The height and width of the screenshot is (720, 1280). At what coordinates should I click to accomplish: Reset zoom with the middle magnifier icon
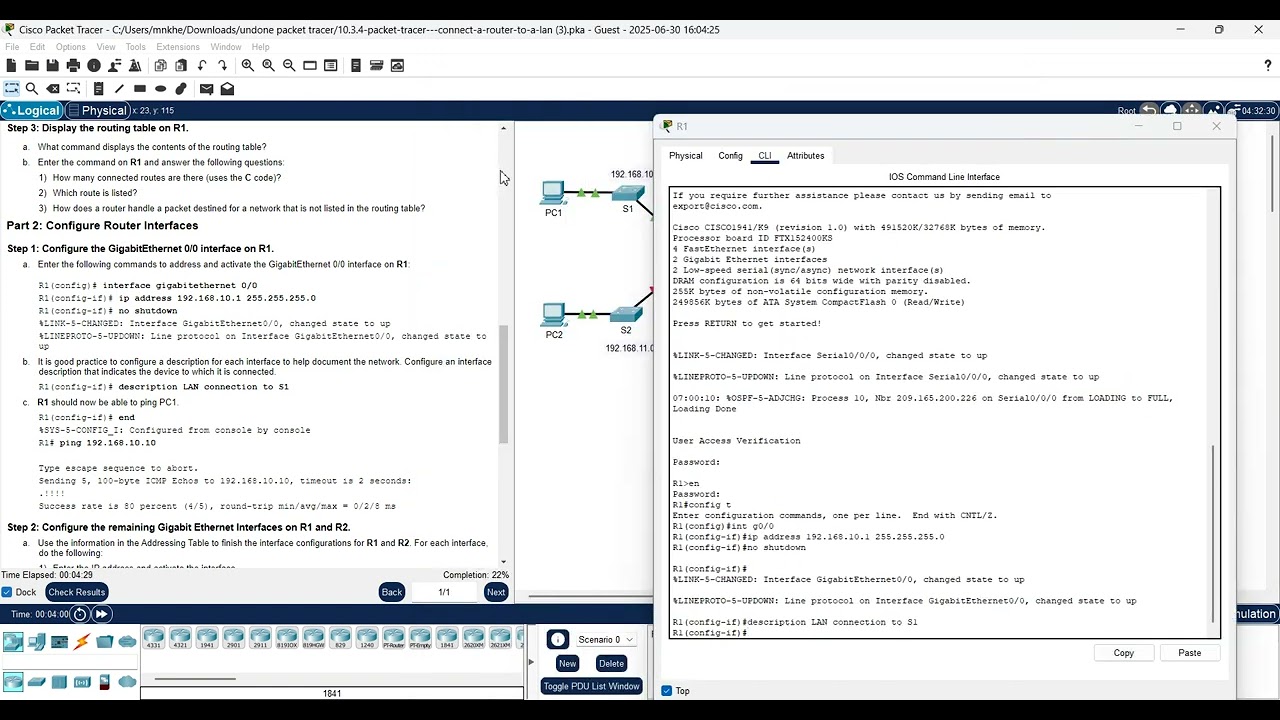[x=268, y=65]
